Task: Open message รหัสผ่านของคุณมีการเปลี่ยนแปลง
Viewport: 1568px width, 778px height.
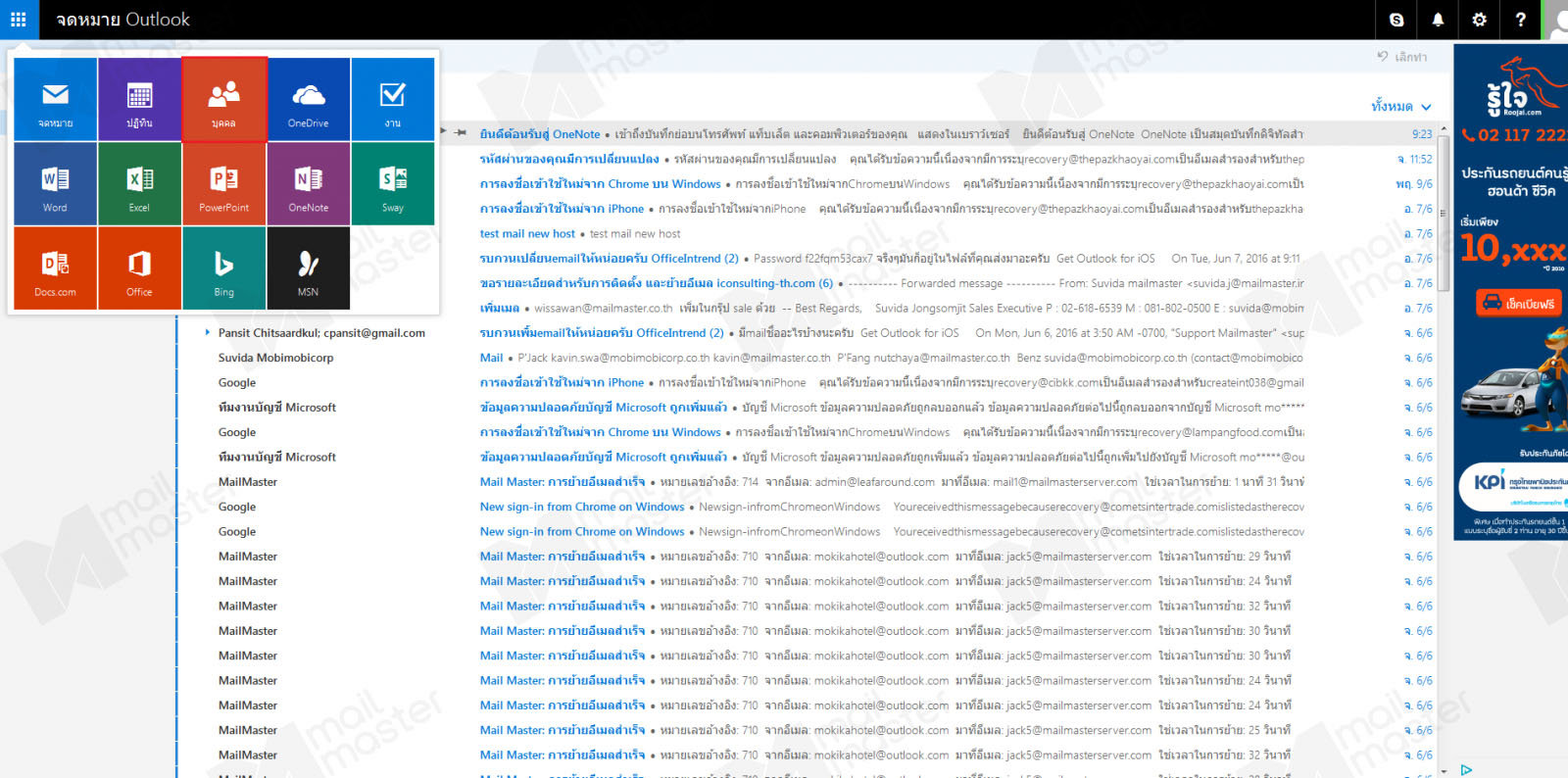Action: pos(569,159)
